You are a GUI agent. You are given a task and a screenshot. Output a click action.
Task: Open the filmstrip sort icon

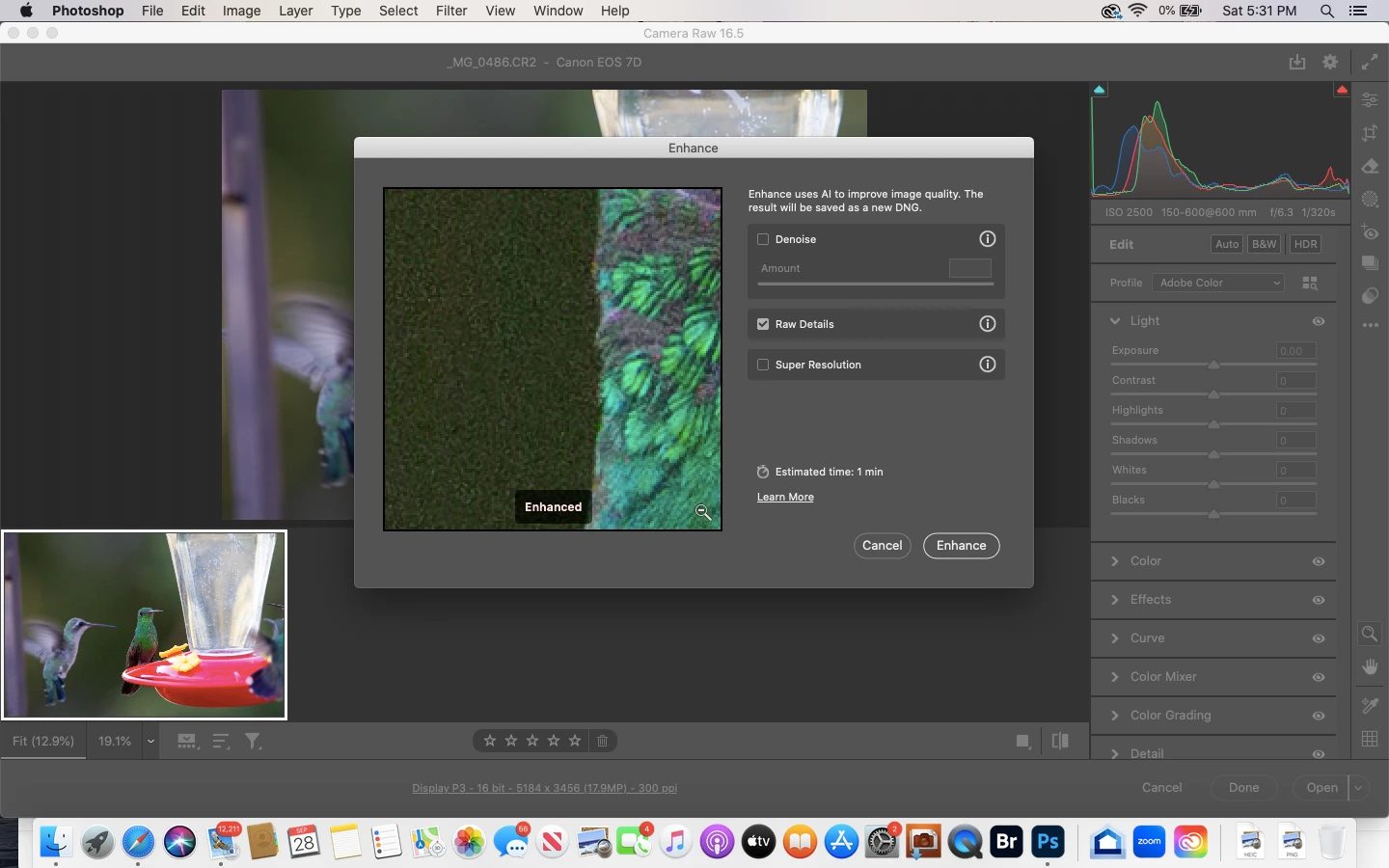click(221, 741)
